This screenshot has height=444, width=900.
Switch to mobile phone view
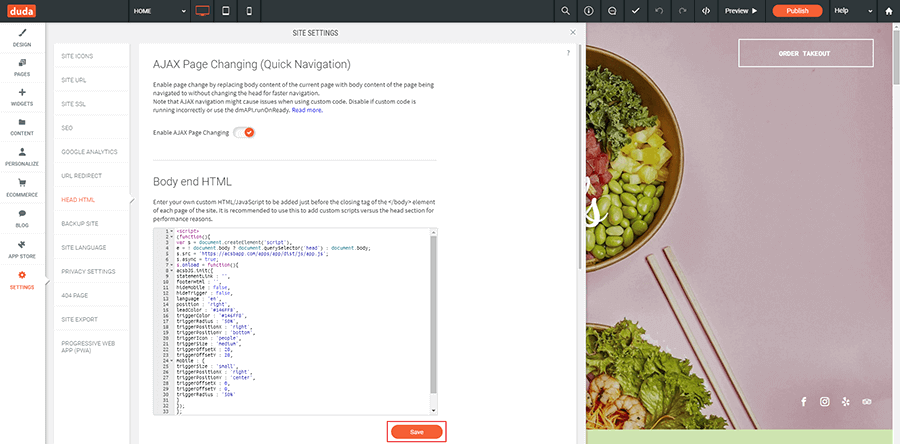tap(249, 11)
